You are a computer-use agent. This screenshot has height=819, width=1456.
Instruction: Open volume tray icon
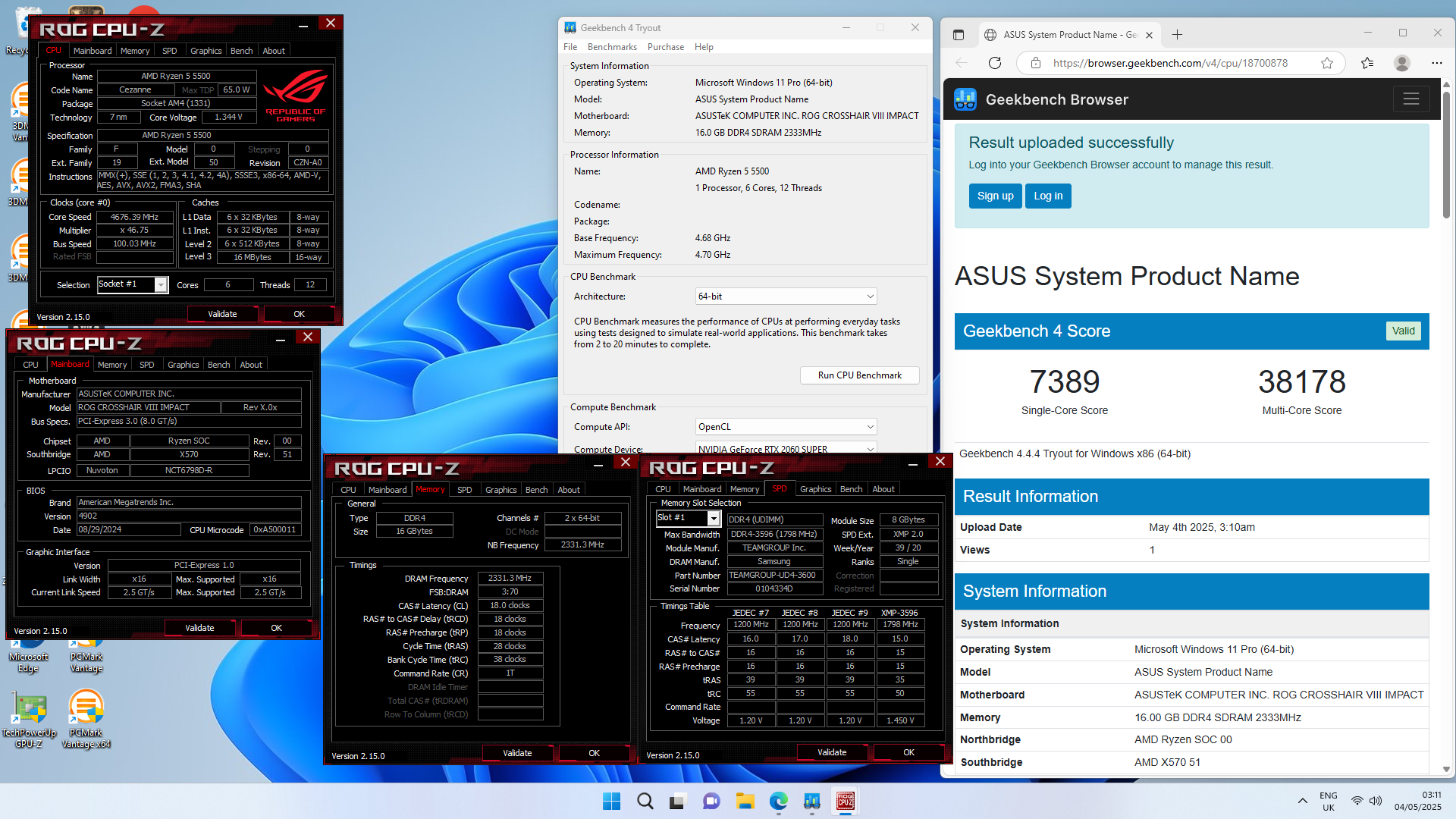(1376, 801)
